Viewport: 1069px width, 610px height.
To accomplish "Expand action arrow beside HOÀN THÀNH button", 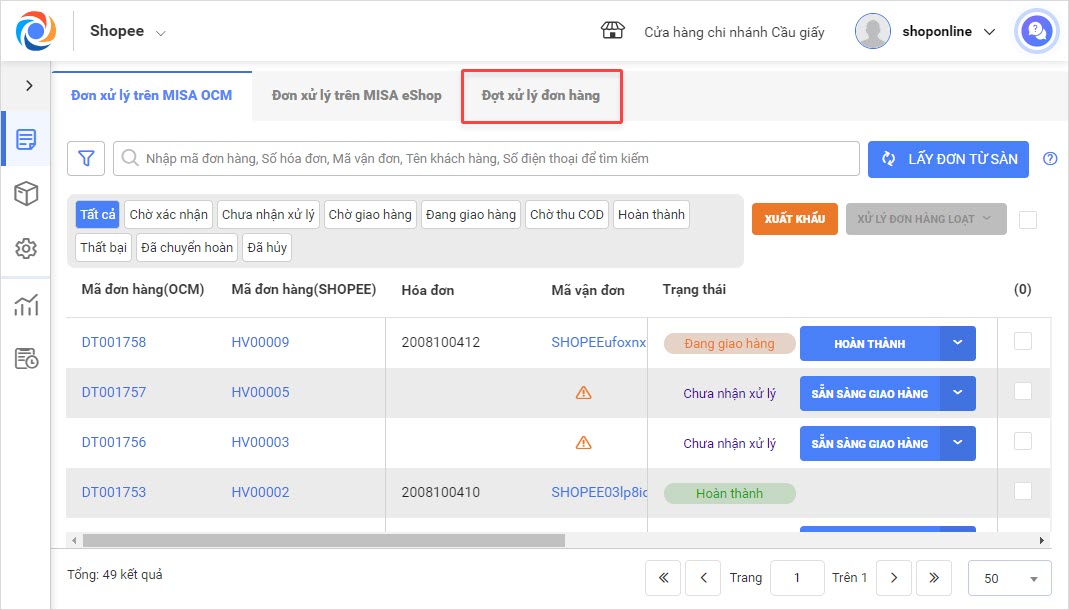I will (x=957, y=344).
